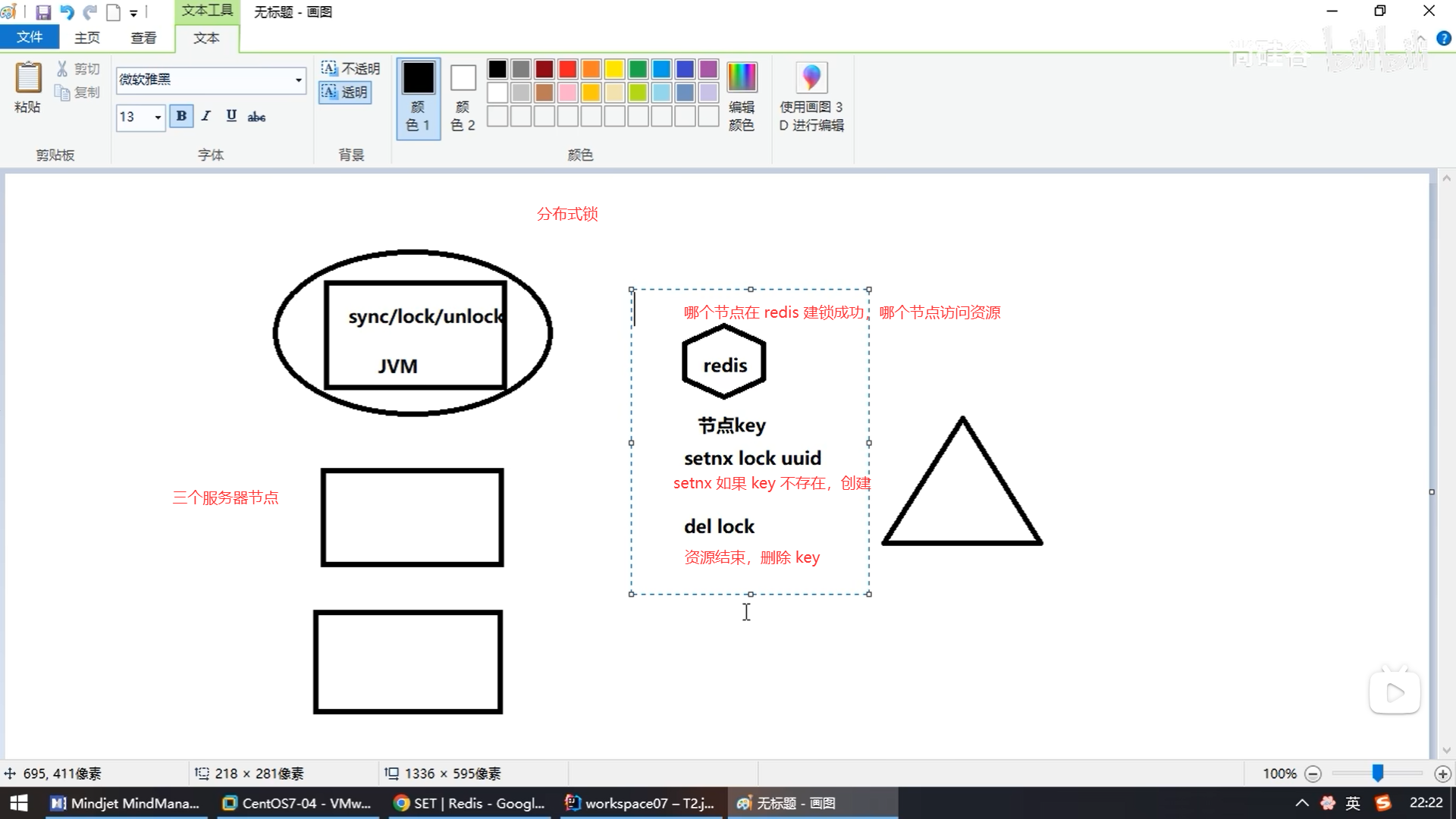Click the Undo arrow icon
1456x819 pixels.
67,12
